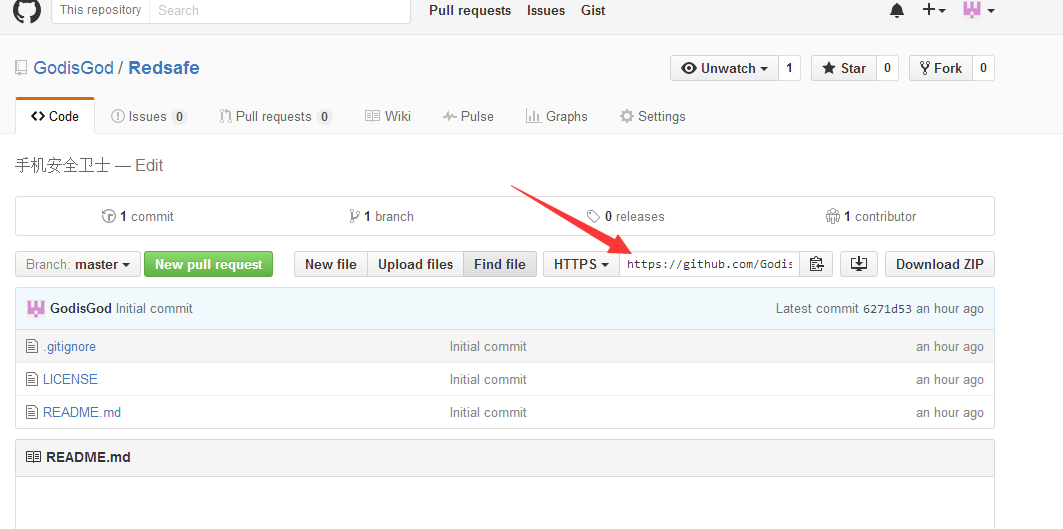The width and height of the screenshot is (1063, 529).
Task: Open Initial commit link in .gitignore row
Action: pos(488,347)
